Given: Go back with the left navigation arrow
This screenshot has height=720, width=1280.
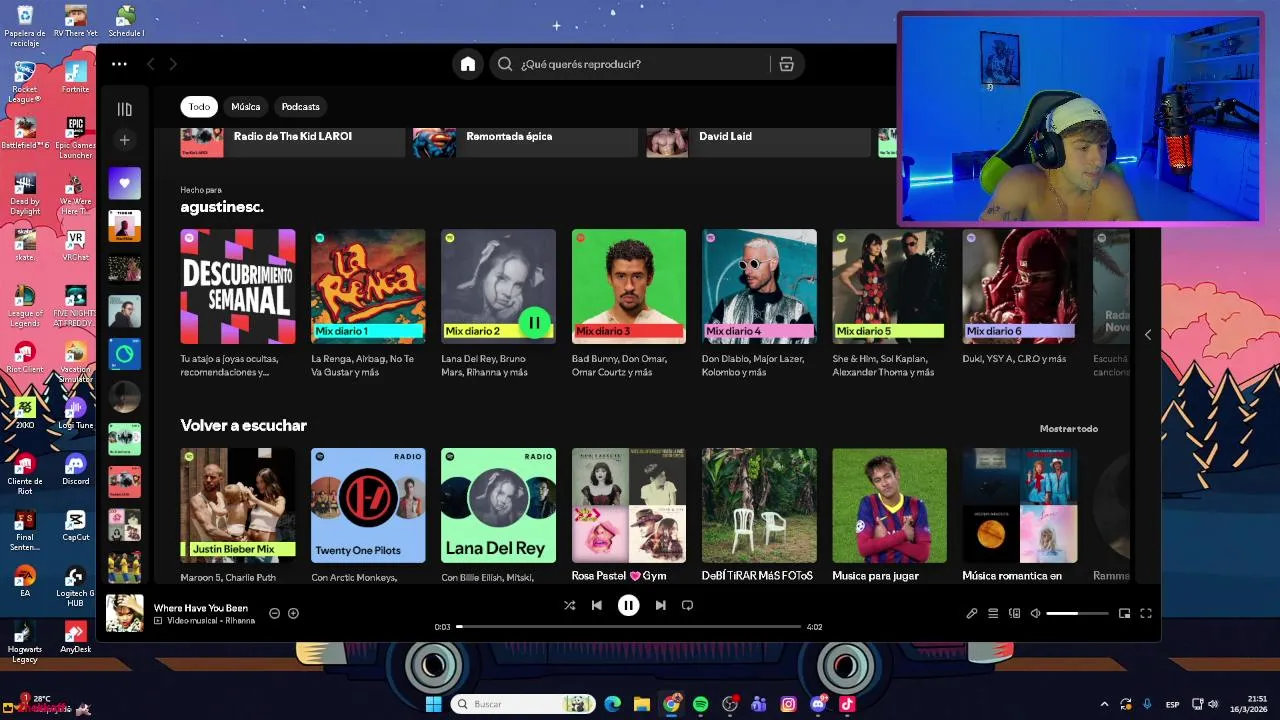Looking at the screenshot, I should [150, 64].
